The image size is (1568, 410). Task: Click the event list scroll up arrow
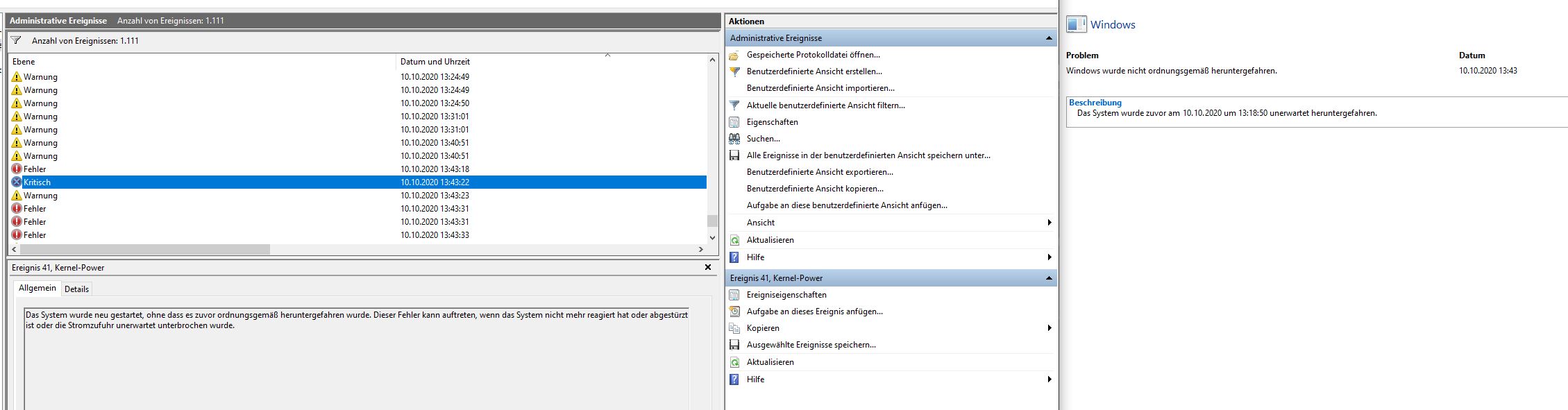coord(712,60)
